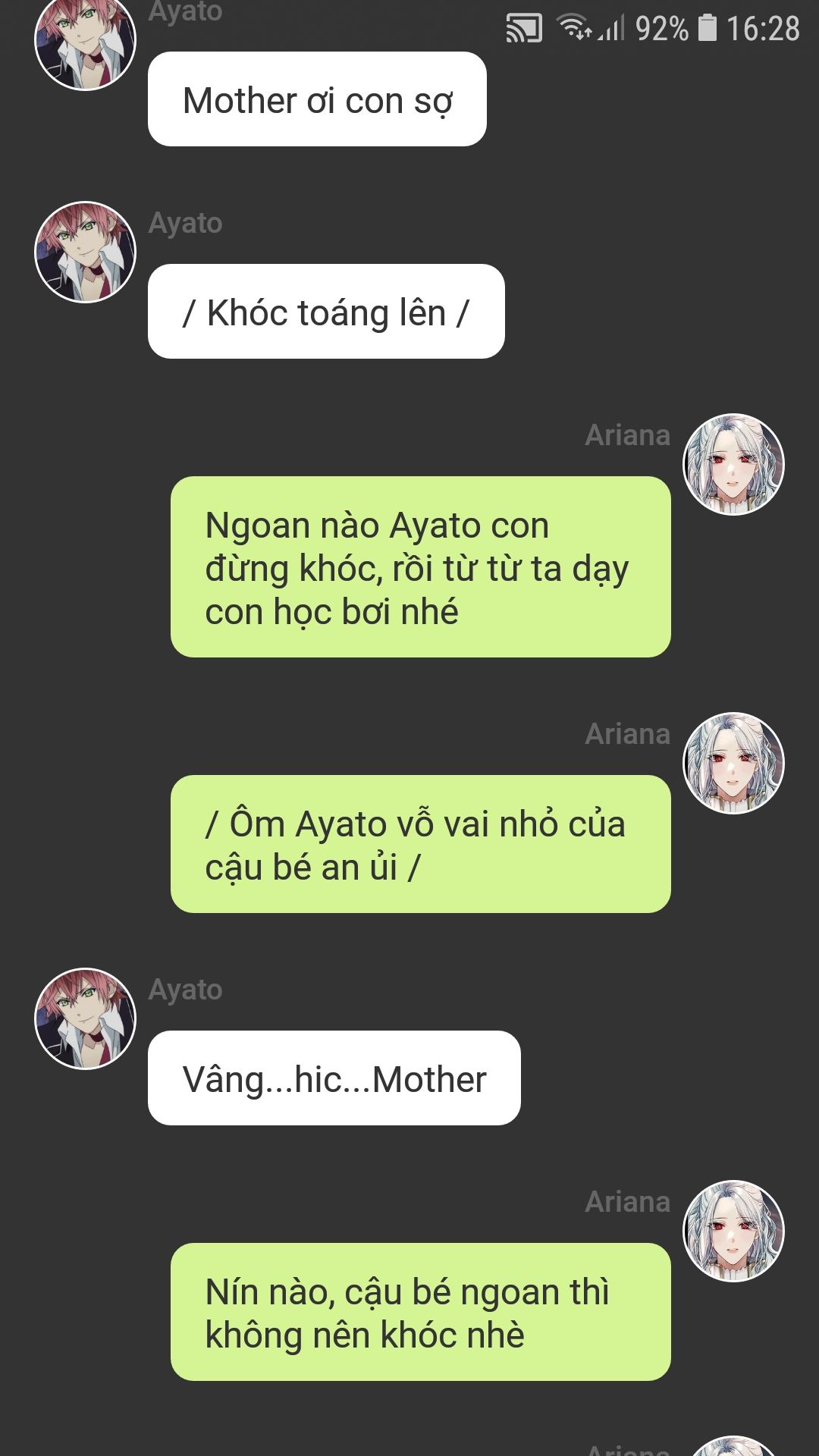Select the 'Nín nào, cậu bé ngoan' bubble

(x=421, y=1312)
